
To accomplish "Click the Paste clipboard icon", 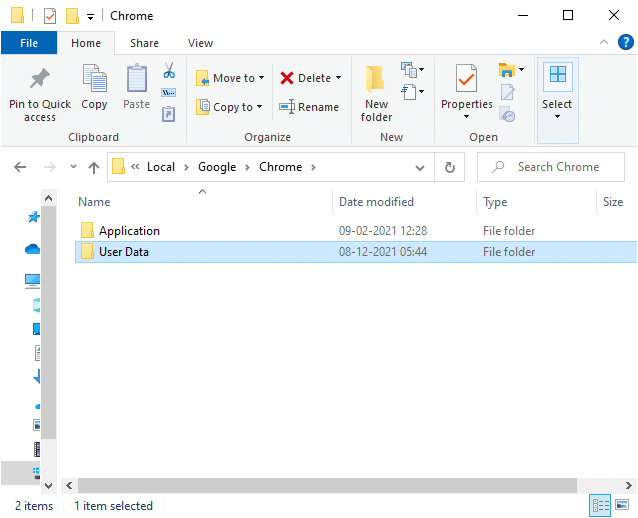I will coord(137,78).
